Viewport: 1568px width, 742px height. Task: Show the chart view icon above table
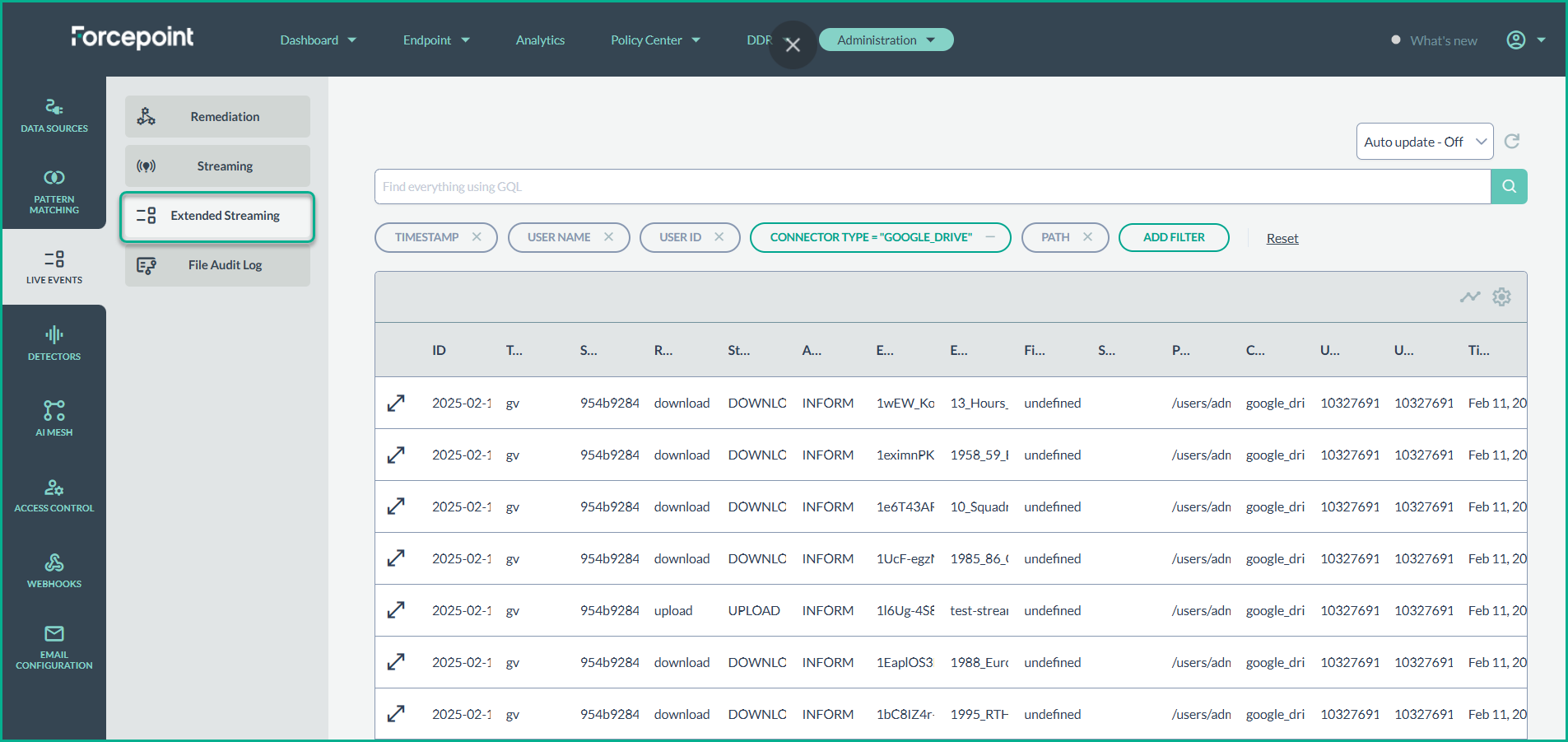pos(1470,297)
